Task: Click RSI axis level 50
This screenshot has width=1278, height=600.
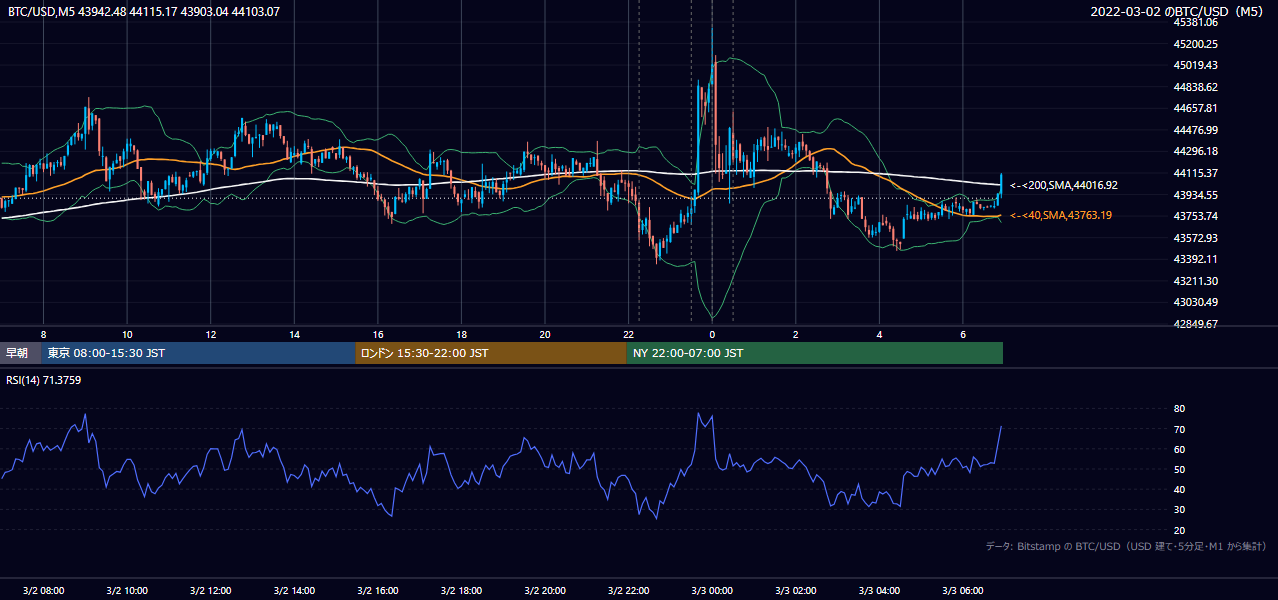Action: pyautogui.click(x=1179, y=469)
